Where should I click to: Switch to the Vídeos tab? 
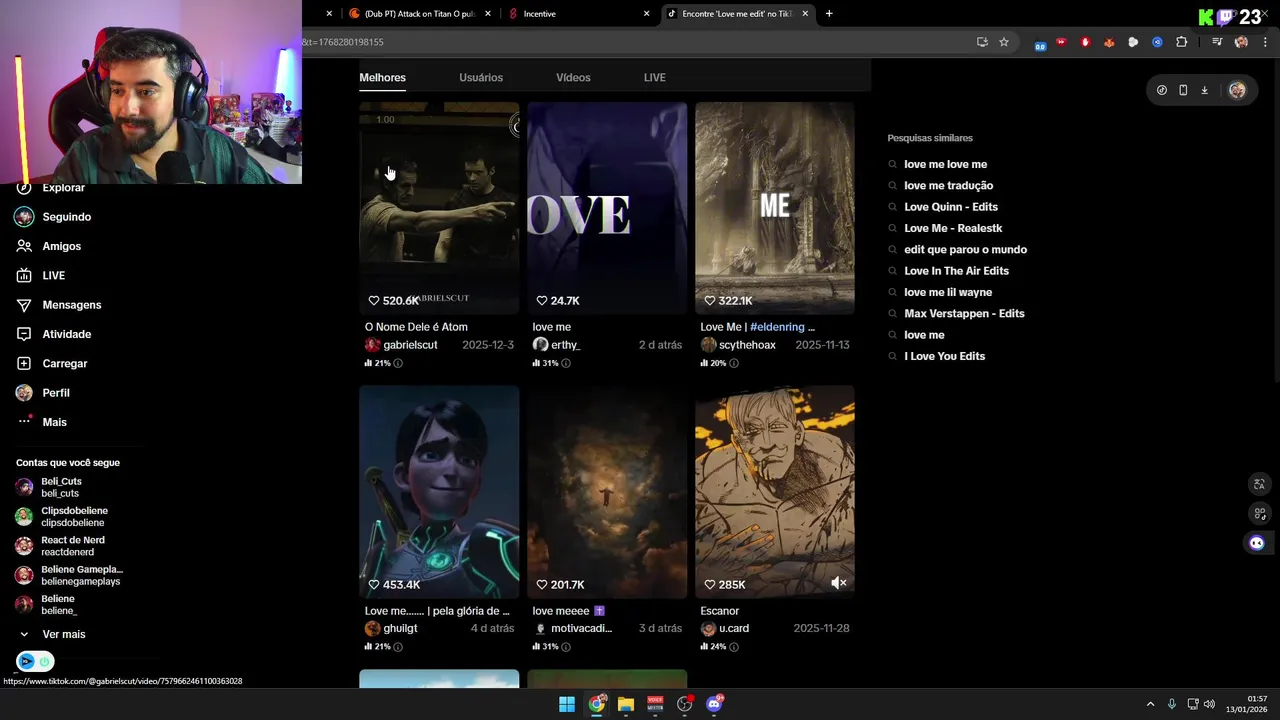pyautogui.click(x=573, y=77)
